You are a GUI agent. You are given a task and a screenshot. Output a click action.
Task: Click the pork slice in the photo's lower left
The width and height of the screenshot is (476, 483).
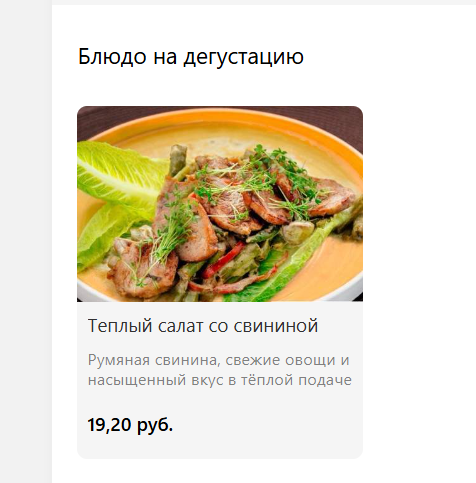click(x=143, y=268)
